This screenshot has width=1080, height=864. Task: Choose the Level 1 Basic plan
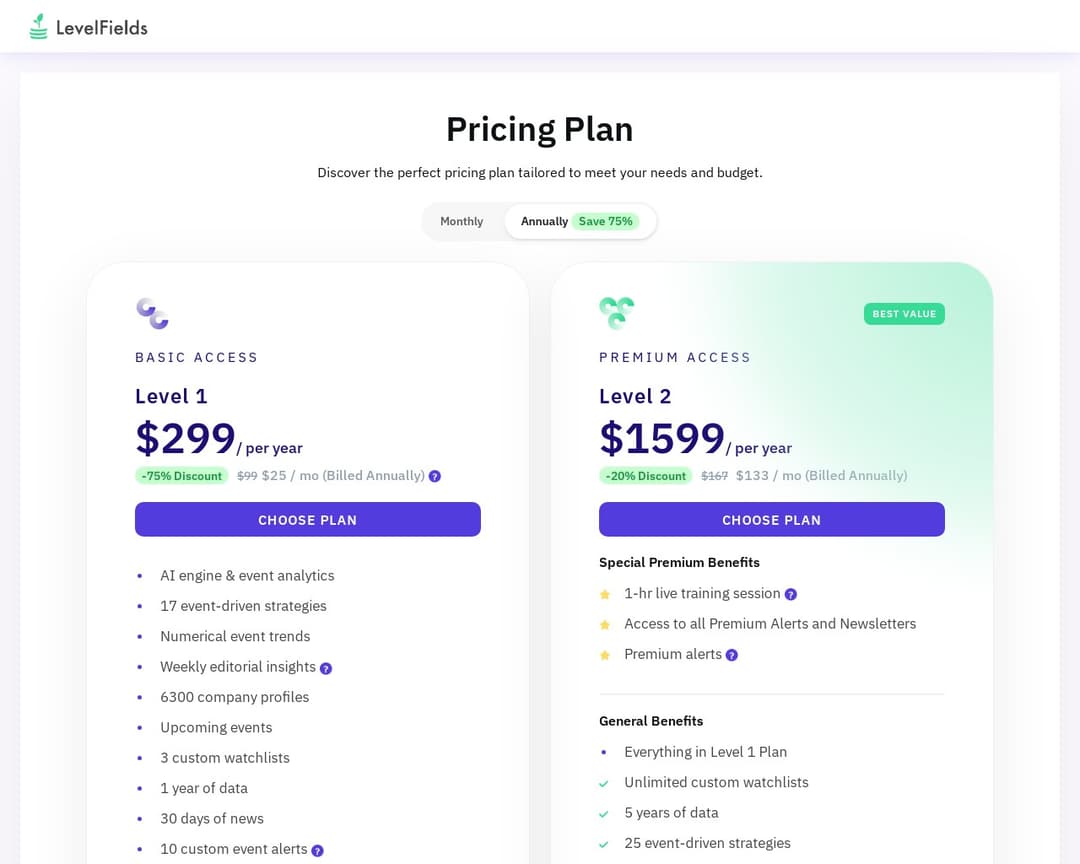307,520
